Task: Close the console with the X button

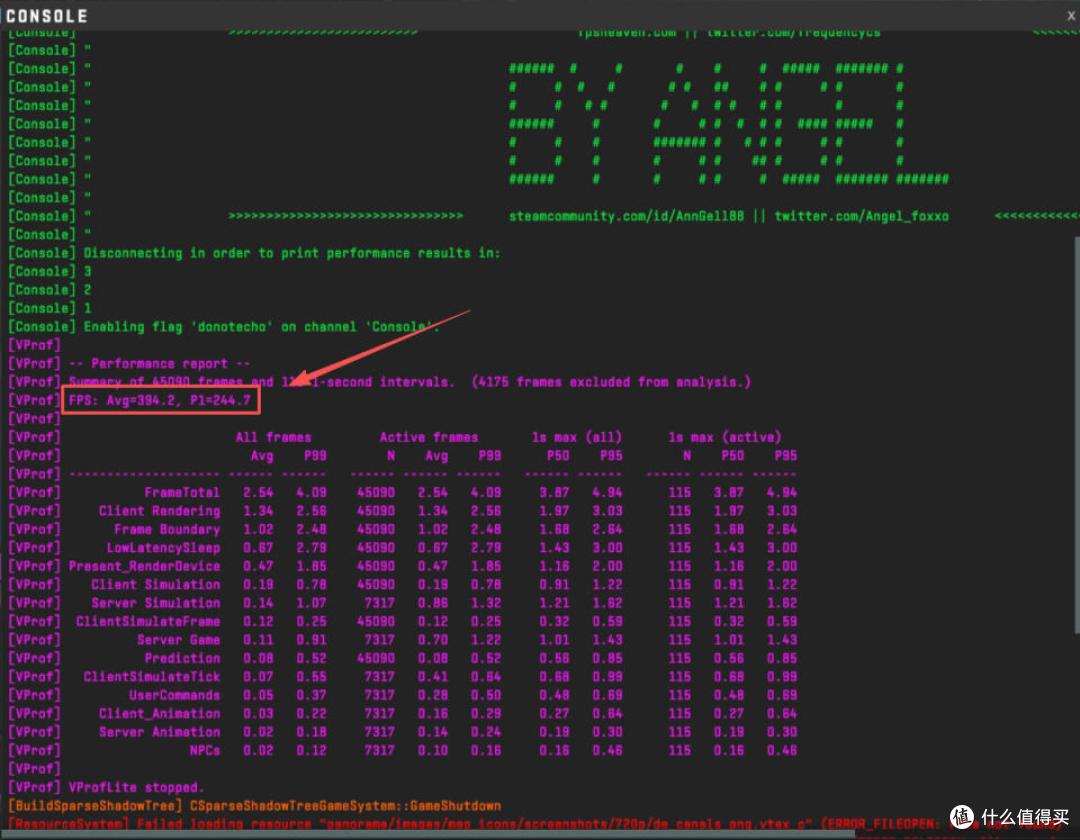Action: (x=1071, y=15)
